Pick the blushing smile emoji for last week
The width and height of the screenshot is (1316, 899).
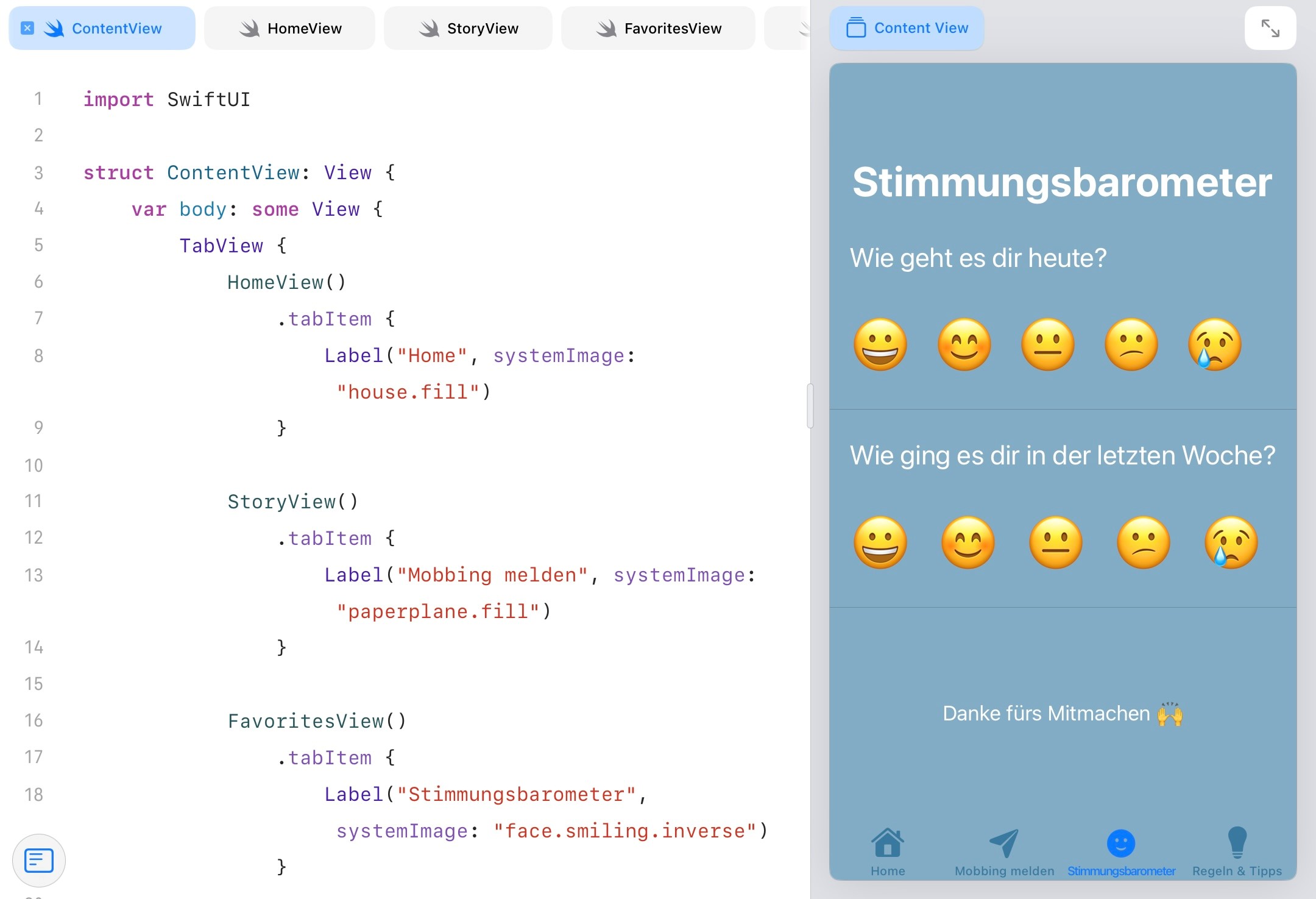click(x=968, y=542)
